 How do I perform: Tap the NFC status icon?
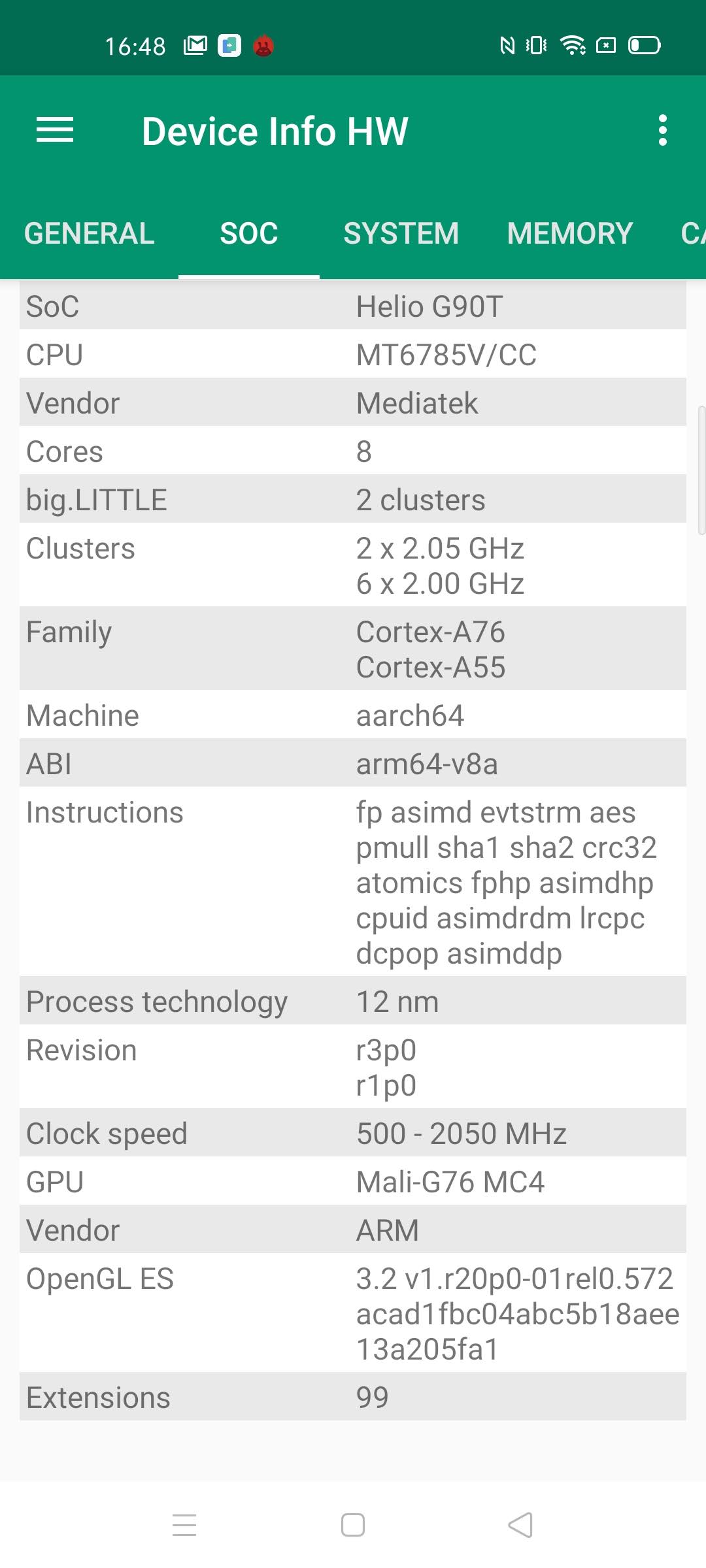[x=507, y=45]
